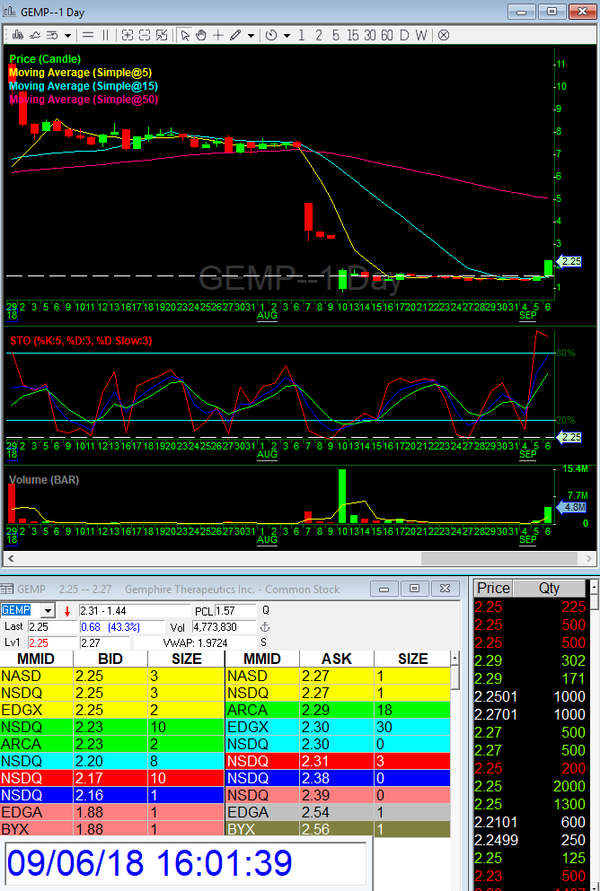Set chart to Weekly (W) interval
The height and width of the screenshot is (891, 600).
[x=421, y=35]
